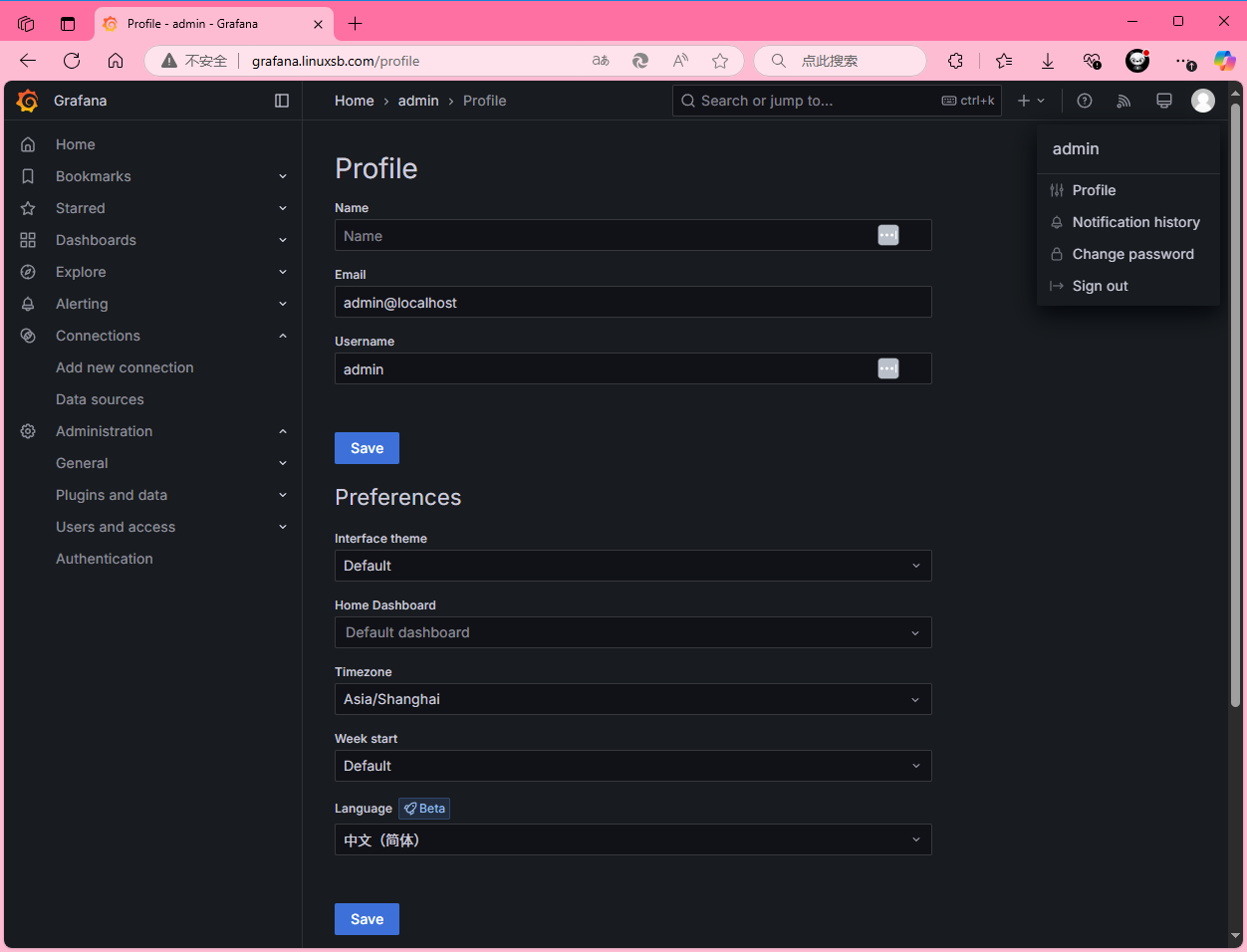Go back with browser back arrow
Screen dimensions: 1247x952
28,61
